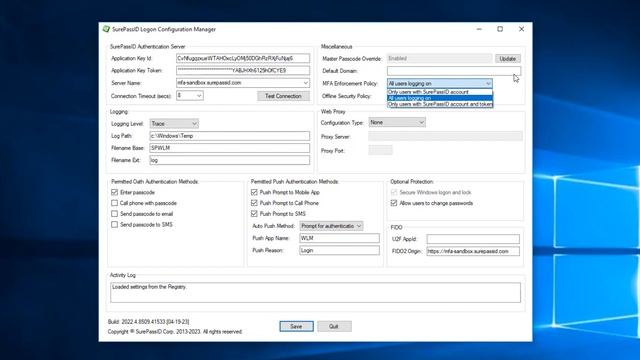This screenshot has width=640, height=360.
Task: Click the Application Key Id field
Action: tap(243, 58)
